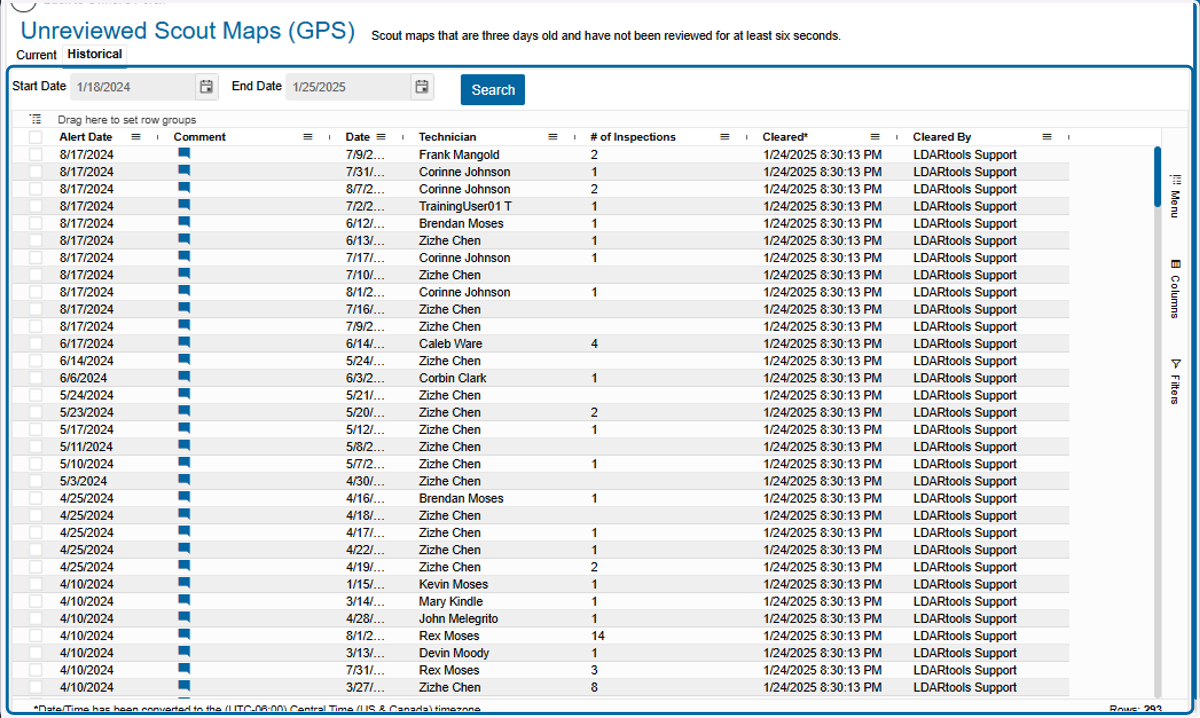Open comment icon in Mary Kindle row

click(x=184, y=600)
